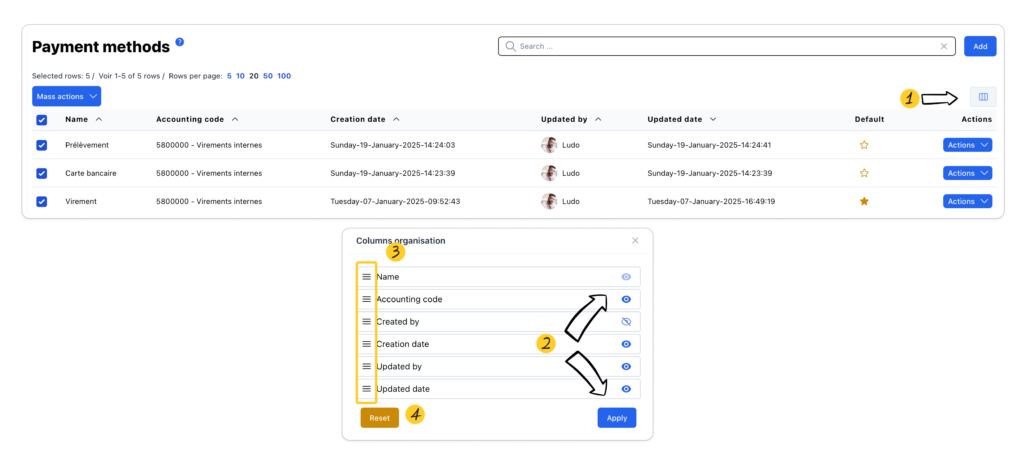The width and height of the screenshot is (1030, 463).
Task: Toggle the select-all header checkbox
Action: 42,120
